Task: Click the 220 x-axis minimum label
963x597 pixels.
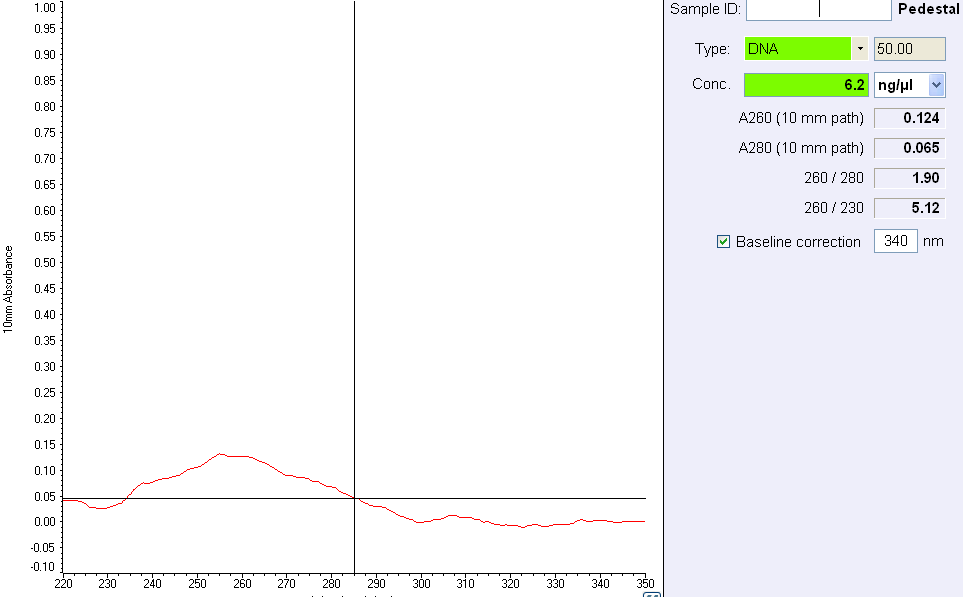Action: tap(63, 584)
